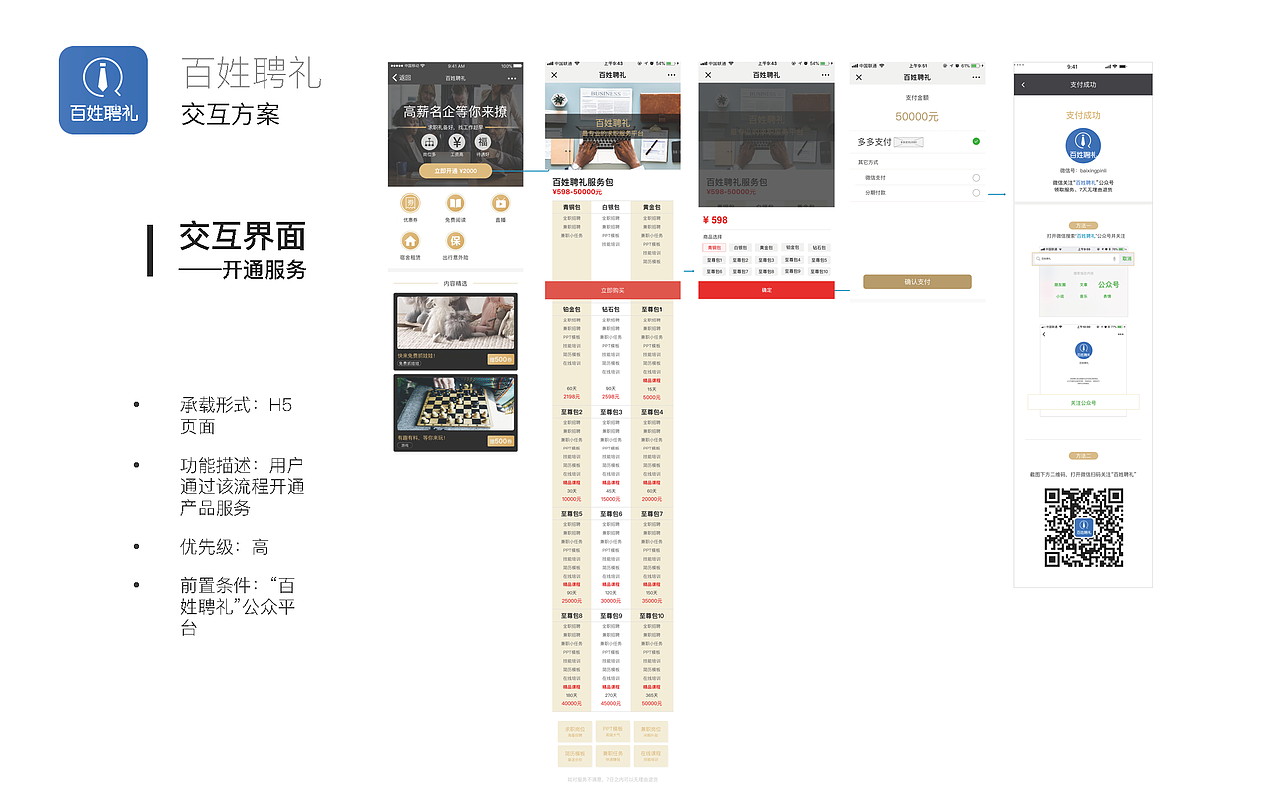Open the 免费阅读 free reading icon
The height and width of the screenshot is (797, 1280).
[455, 203]
